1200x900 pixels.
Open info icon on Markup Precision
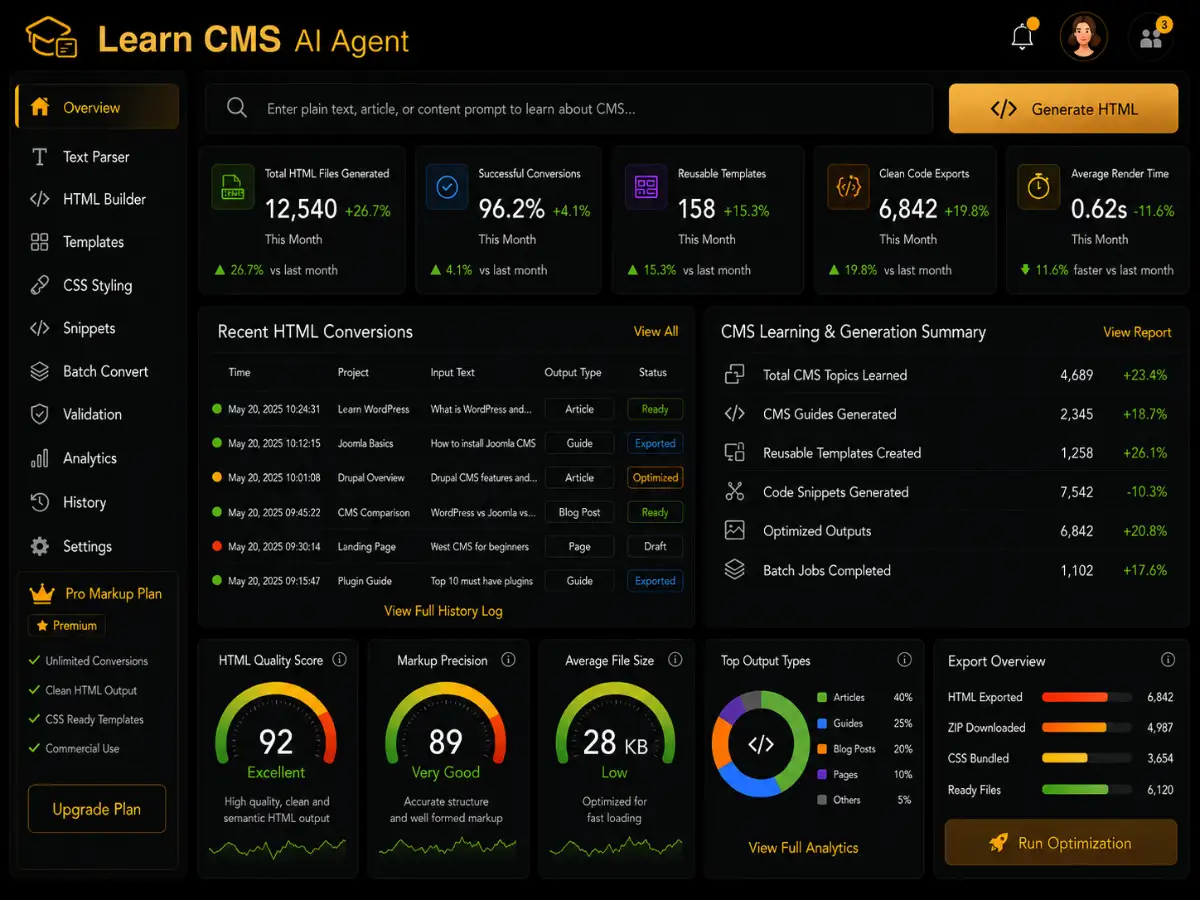point(508,660)
